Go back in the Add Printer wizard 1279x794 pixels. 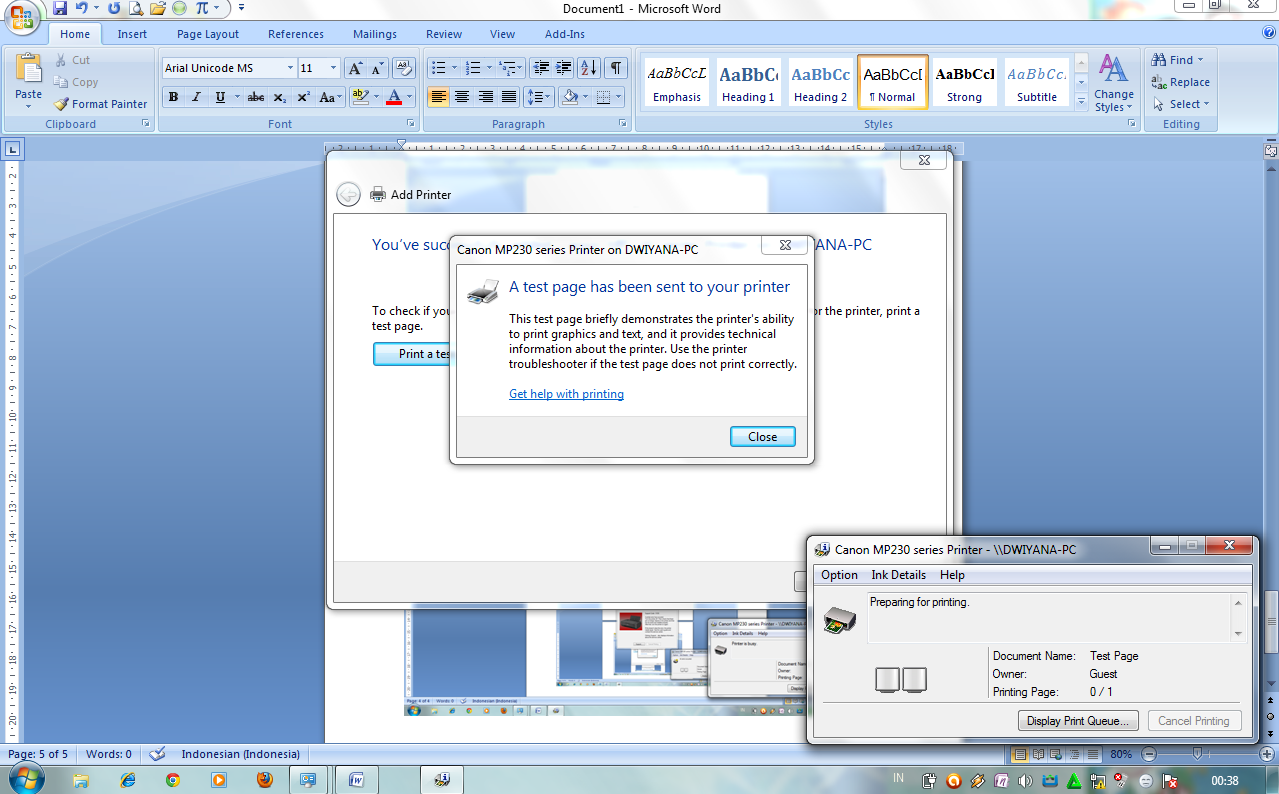point(348,194)
